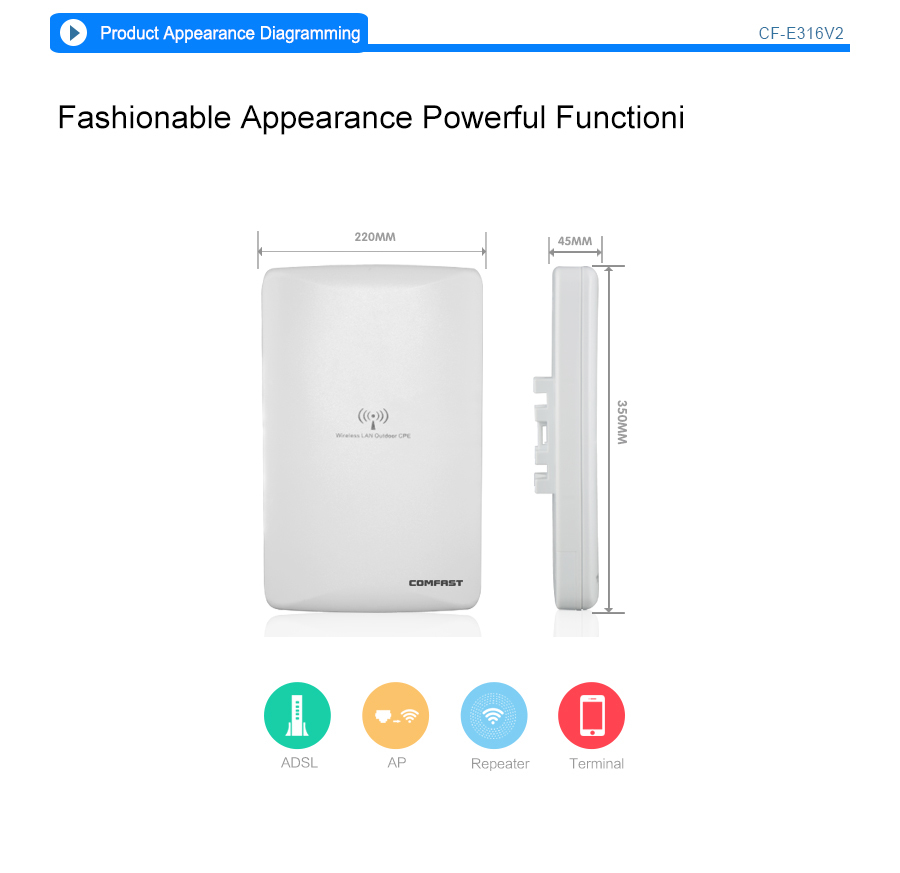Click the green ADSL mode icon
Screen dimensions: 900x873
[297, 715]
